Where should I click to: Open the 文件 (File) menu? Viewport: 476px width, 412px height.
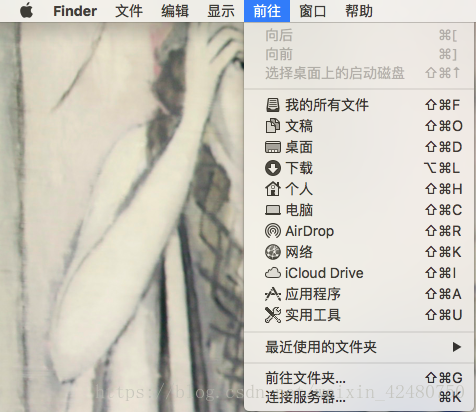point(129,11)
